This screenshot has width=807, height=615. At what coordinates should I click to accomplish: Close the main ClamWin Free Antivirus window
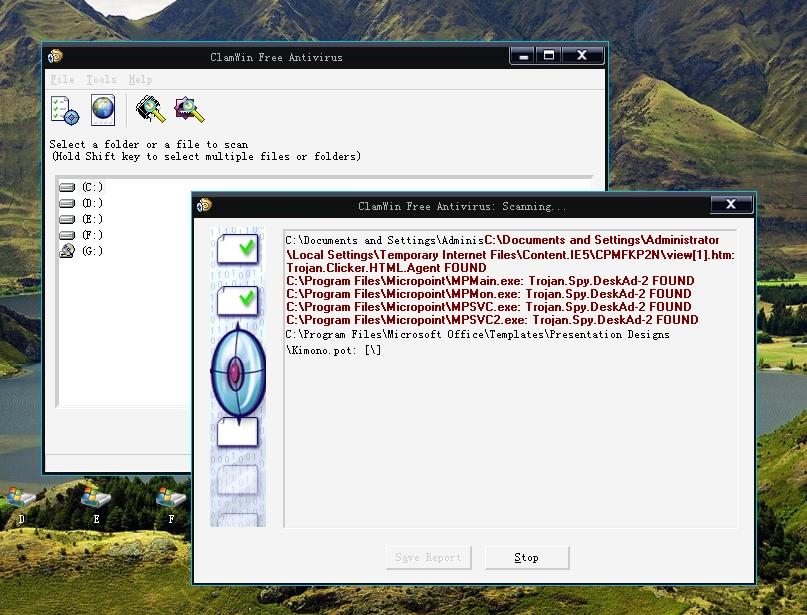pyautogui.click(x=582, y=56)
